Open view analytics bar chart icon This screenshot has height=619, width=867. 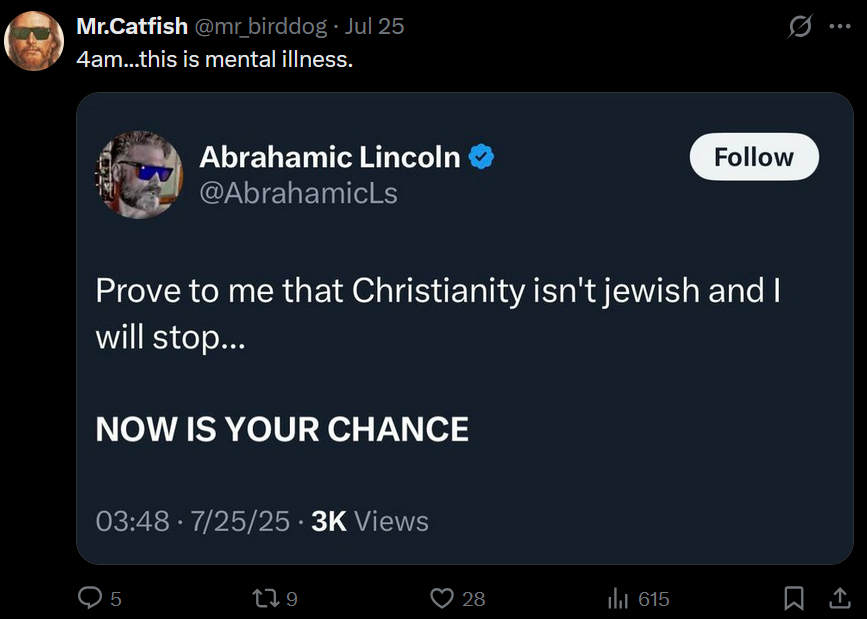click(618, 598)
